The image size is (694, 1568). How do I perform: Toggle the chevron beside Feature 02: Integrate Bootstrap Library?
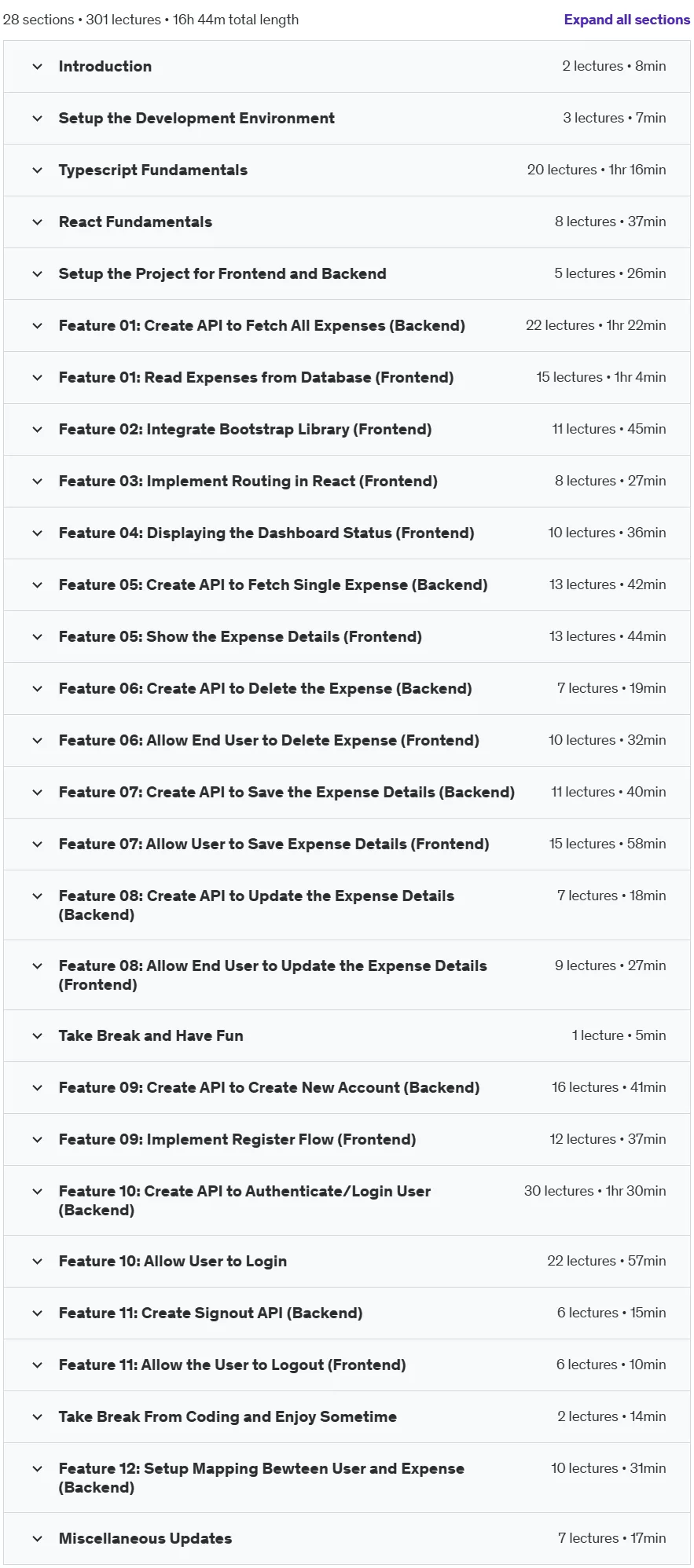click(37, 430)
